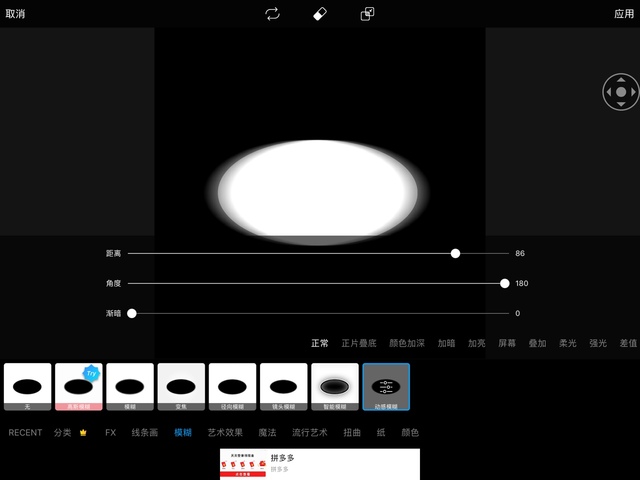The width and height of the screenshot is (640, 480).
Task: Try the 高斯模糊 effect with Try badge
Action: pos(79,387)
